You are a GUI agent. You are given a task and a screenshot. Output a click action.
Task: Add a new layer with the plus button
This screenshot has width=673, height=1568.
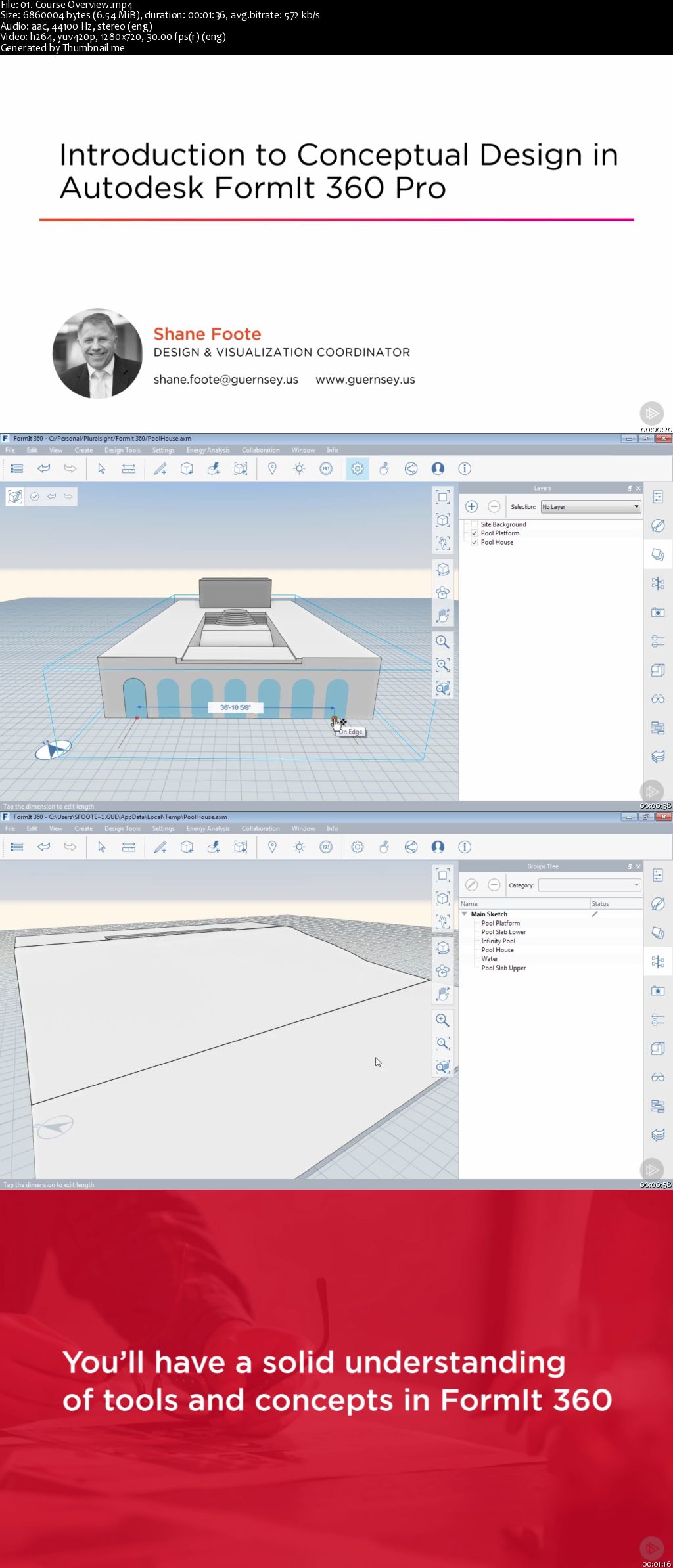tap(471, 506)
